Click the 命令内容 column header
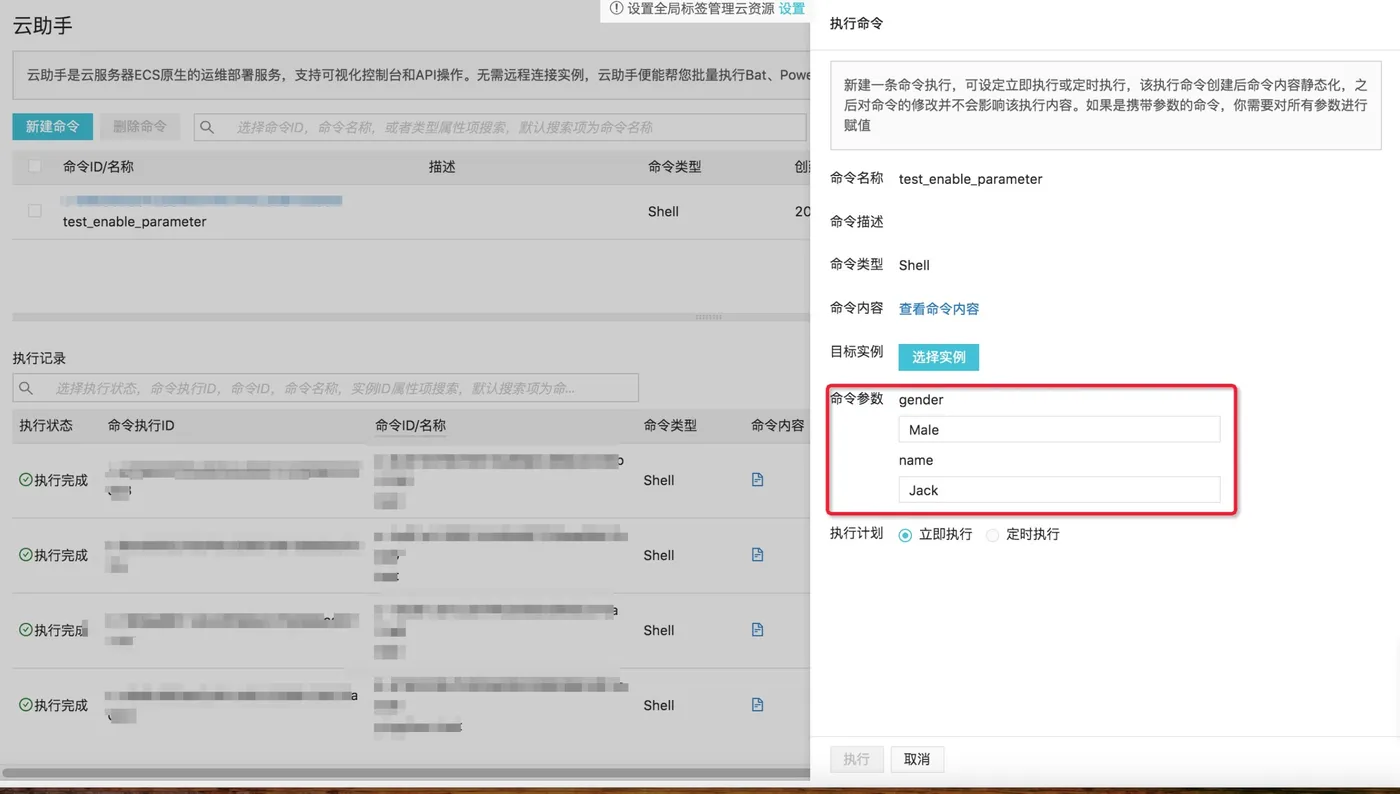The image size is (1400, 794). [778, 425]
